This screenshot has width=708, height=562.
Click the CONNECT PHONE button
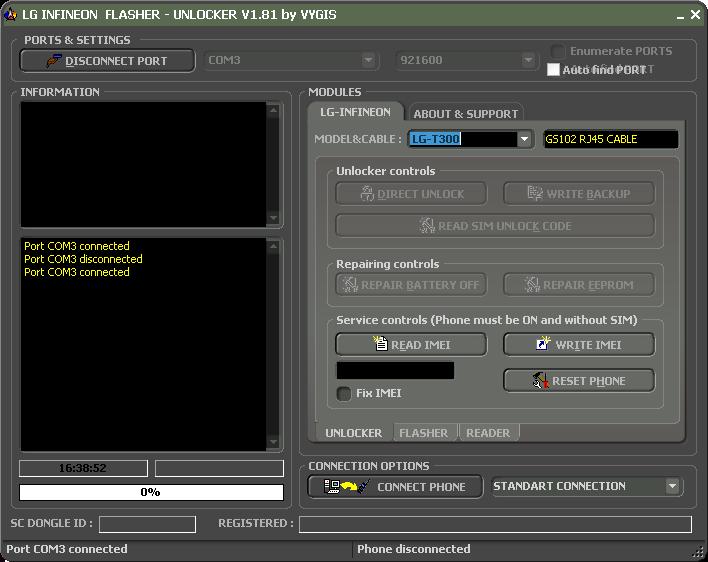(x=395, y=487)
